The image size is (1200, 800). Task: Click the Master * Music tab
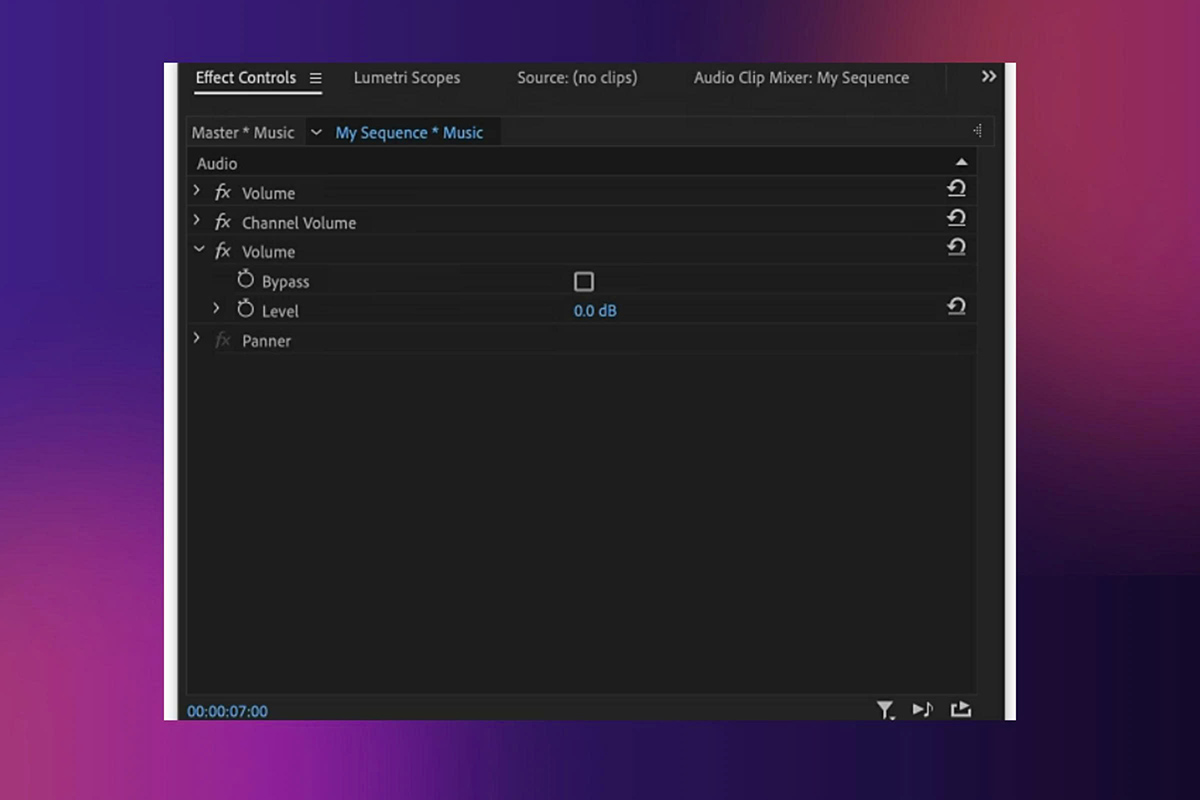[x=242, y=132]
